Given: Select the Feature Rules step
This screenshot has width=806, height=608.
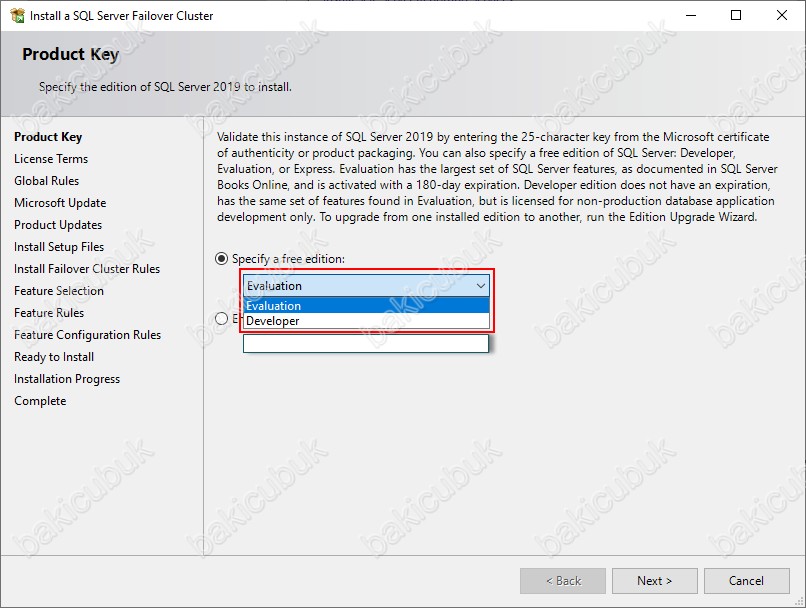Looking at the screenshot, I should click(49, 313).
